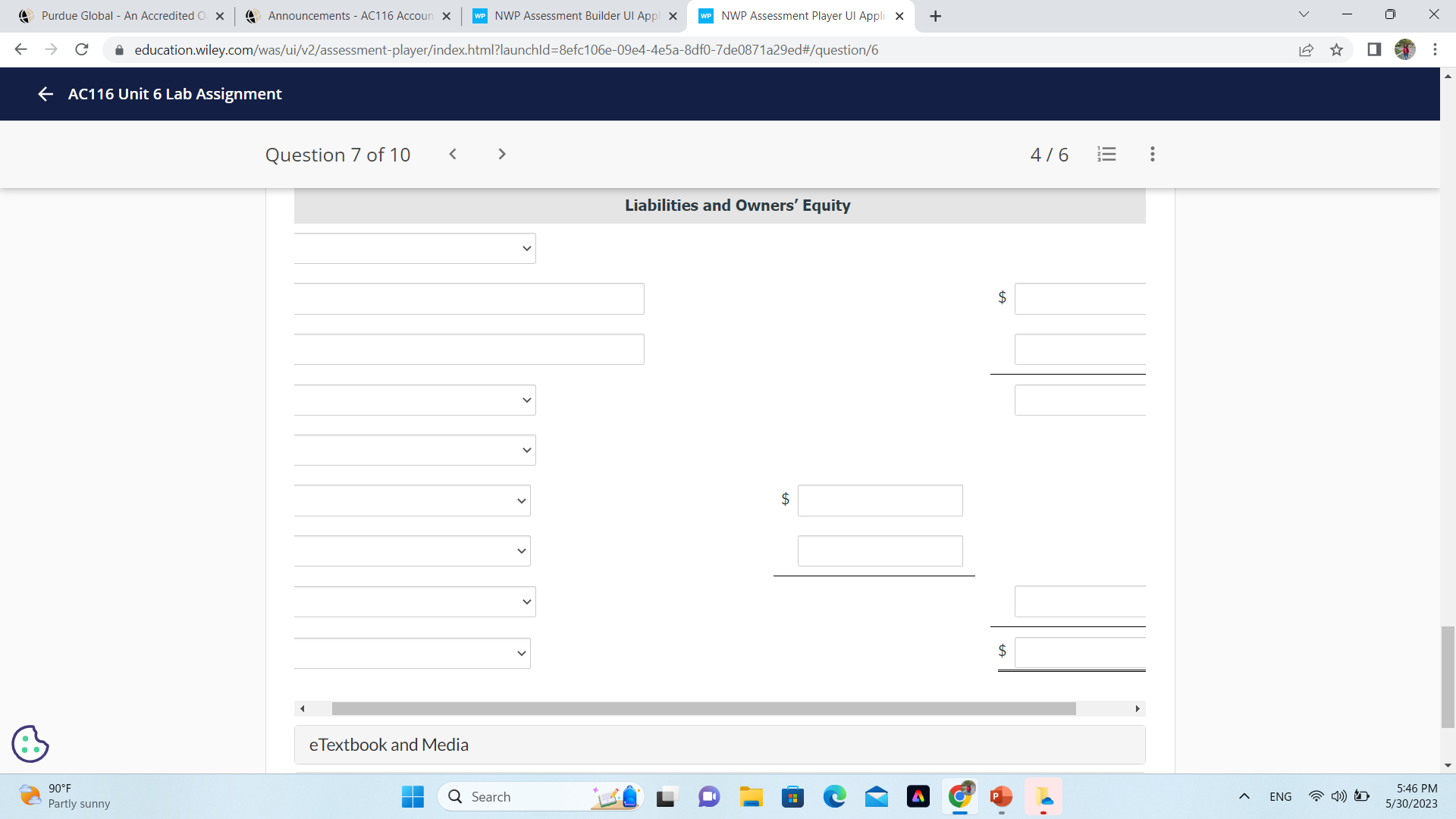Screen dimensions: 1456x819
Task: Expand the eTextbook and Media section
Action: (x=388, y=745)
